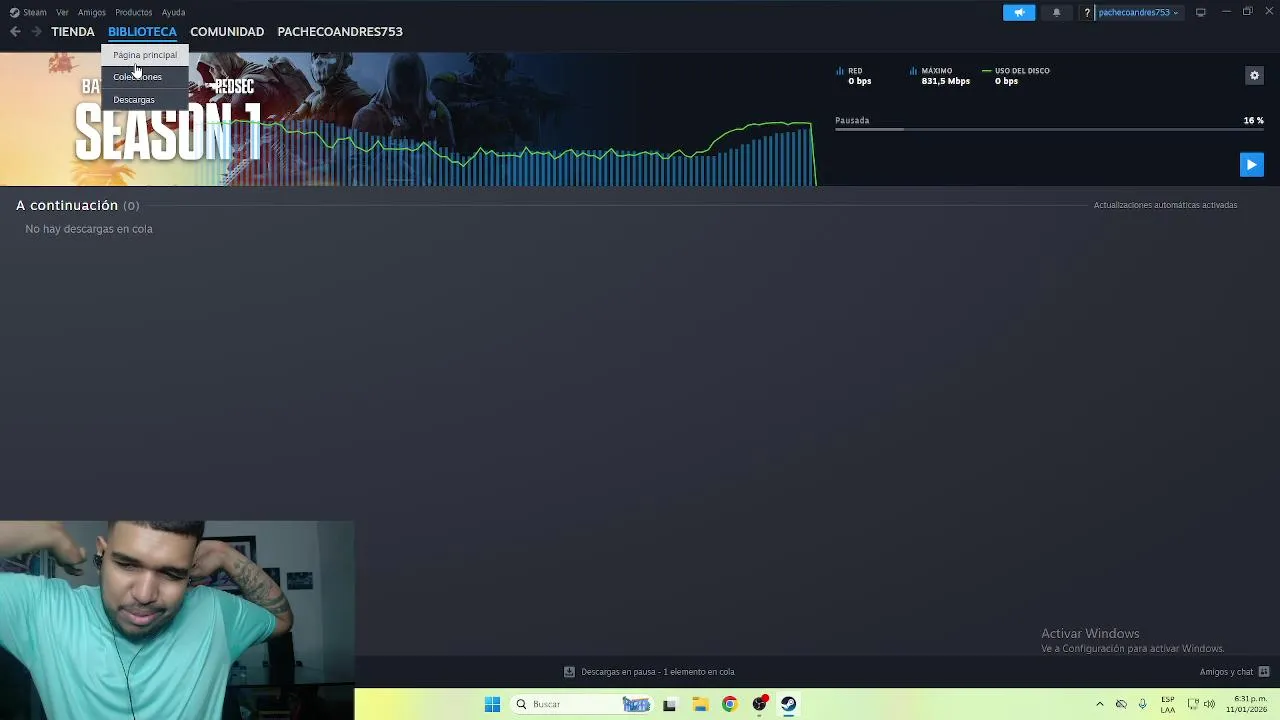Open Google Chrome from the taskbar
1280x720 pixels.
click(x=729, y=704)
